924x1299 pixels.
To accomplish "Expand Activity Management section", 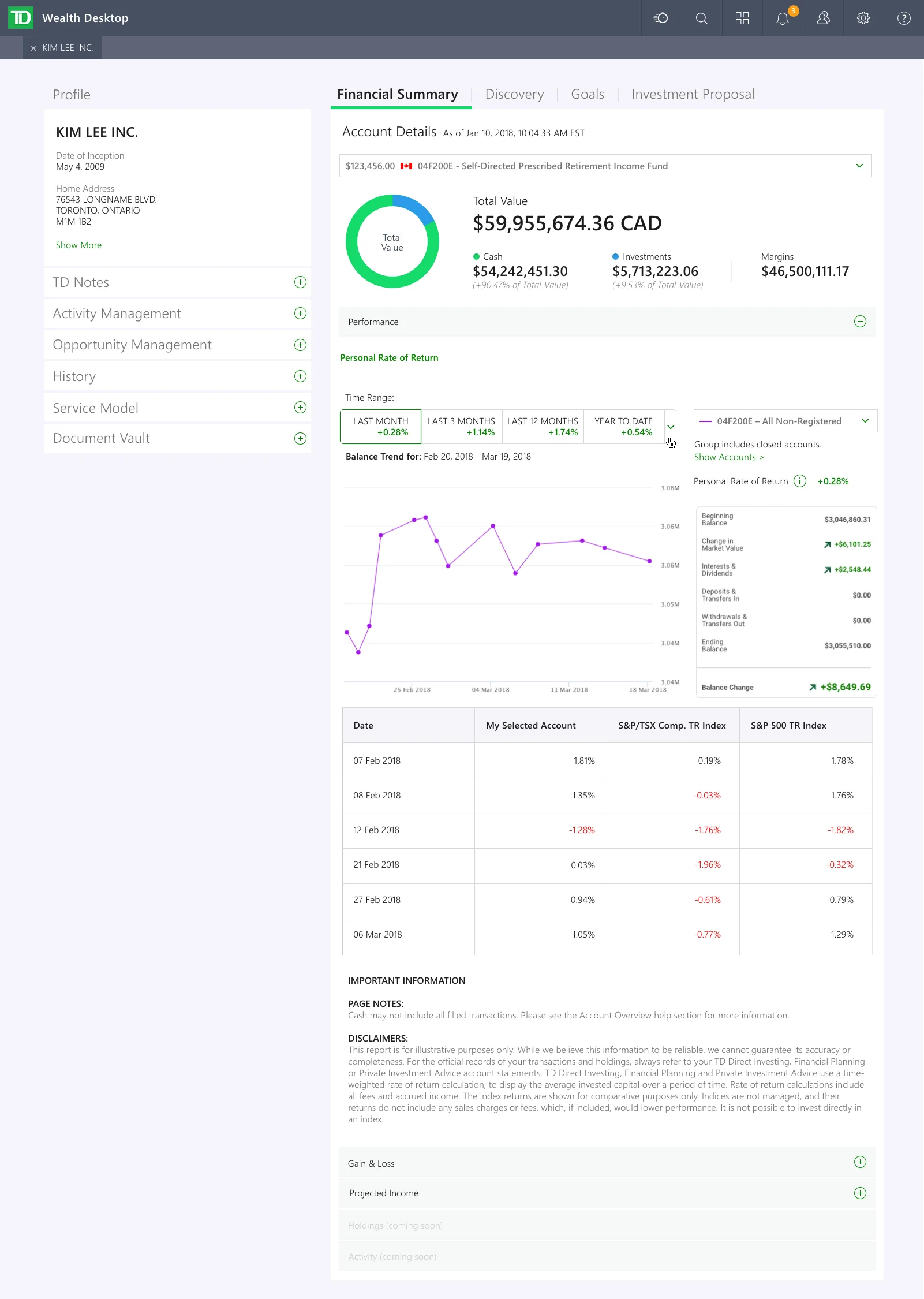I will 300,313.
